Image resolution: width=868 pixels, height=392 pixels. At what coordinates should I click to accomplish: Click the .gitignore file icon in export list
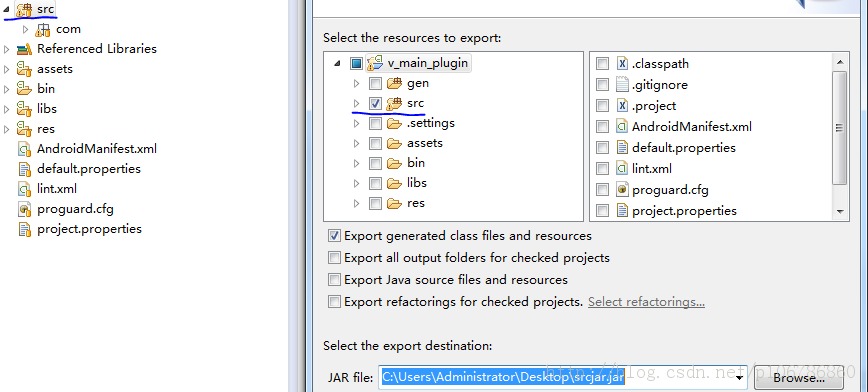[622, 85]
